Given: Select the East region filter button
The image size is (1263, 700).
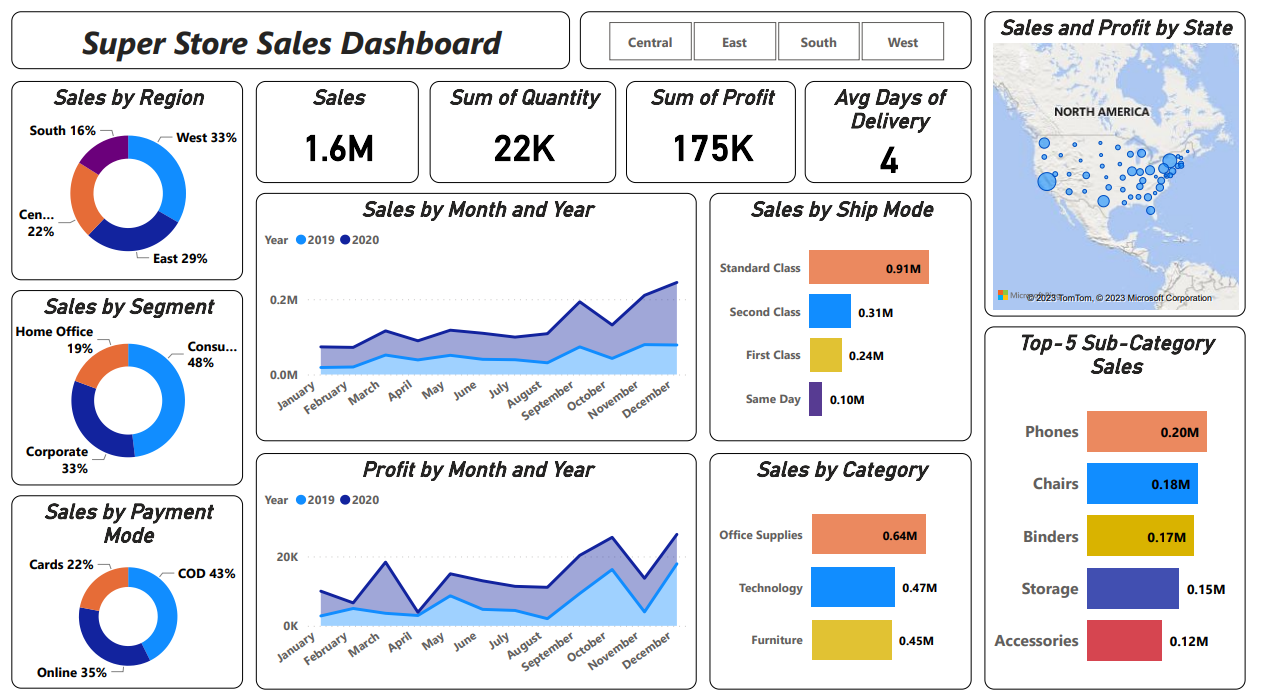Looking at the screenshot, I should coord(735,42).
